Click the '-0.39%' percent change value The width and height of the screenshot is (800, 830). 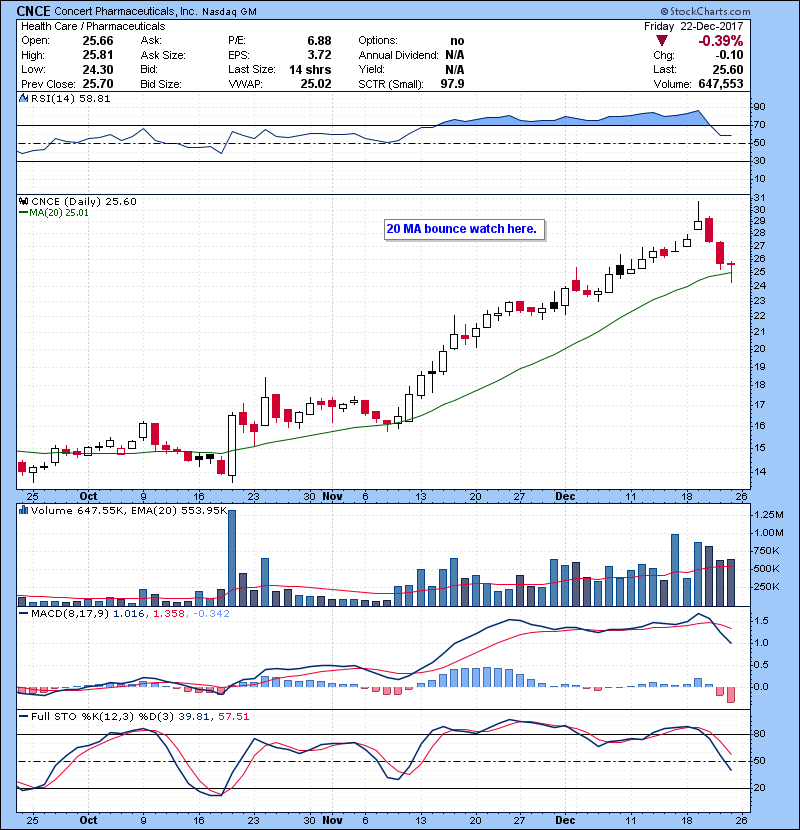click(x=721, y=41)
